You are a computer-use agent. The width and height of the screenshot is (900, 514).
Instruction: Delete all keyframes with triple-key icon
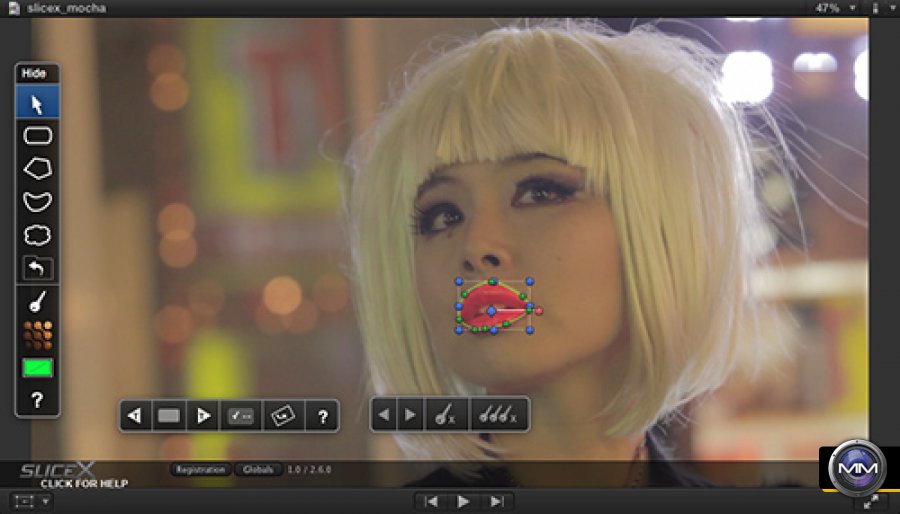click(x=499, y=415)
